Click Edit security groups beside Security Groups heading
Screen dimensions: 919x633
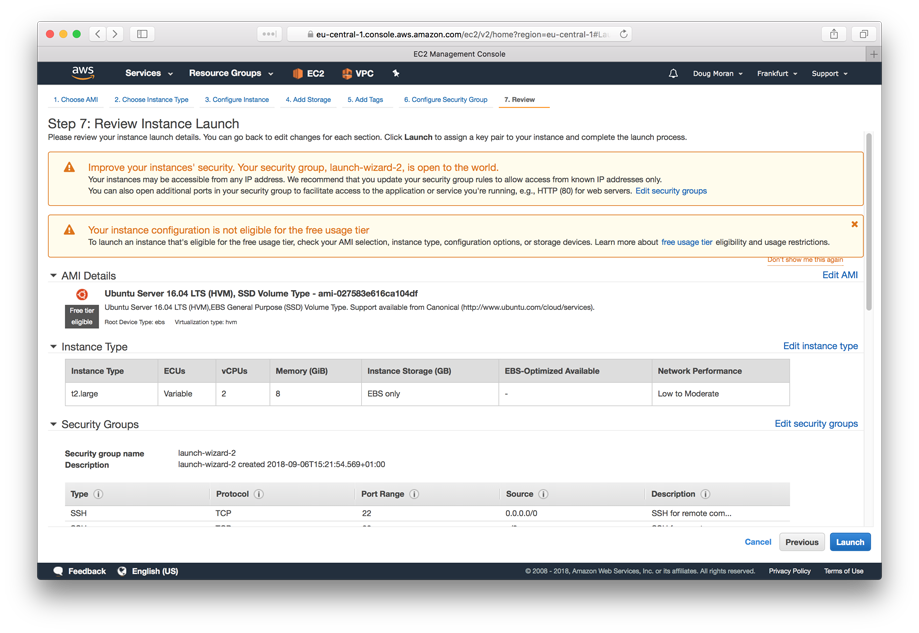(x=816, y=424)
